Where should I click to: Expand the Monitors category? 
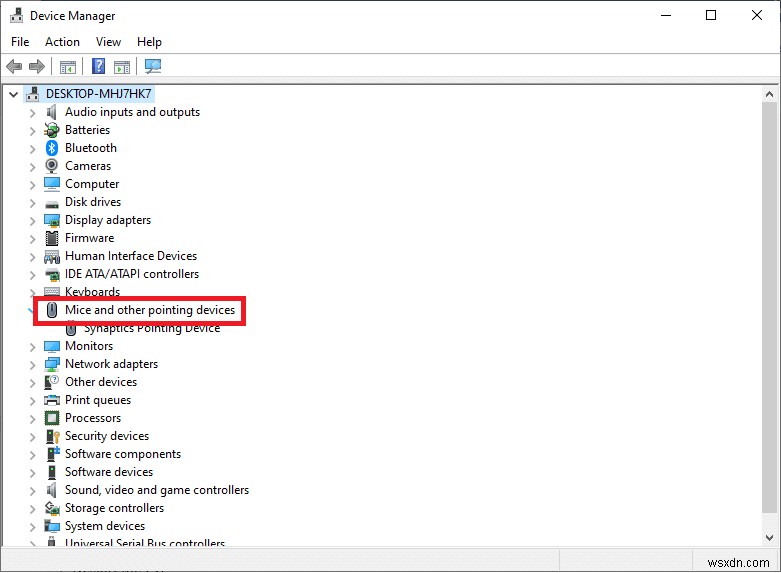tap(32, 347)
